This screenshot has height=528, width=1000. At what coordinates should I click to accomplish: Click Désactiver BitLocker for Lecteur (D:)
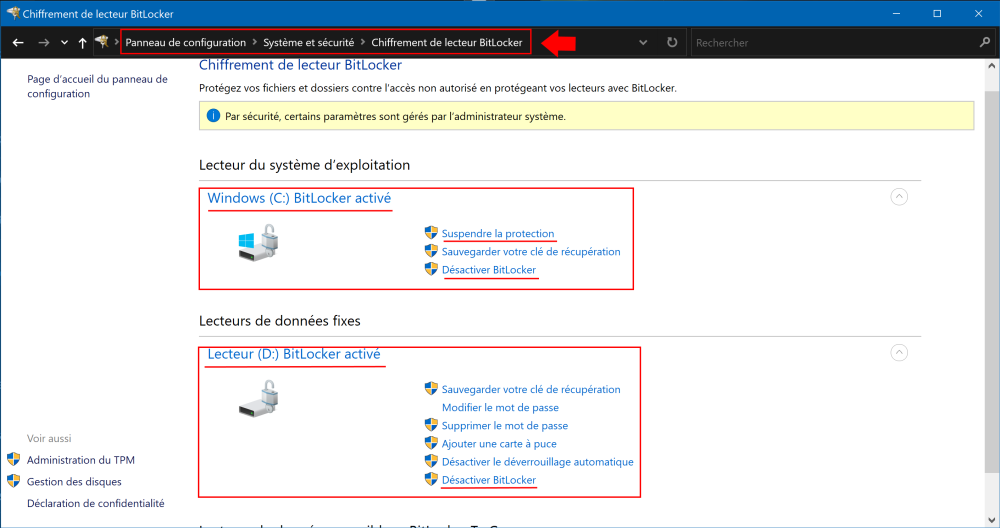pyautogui.click(x=489, y=480)
